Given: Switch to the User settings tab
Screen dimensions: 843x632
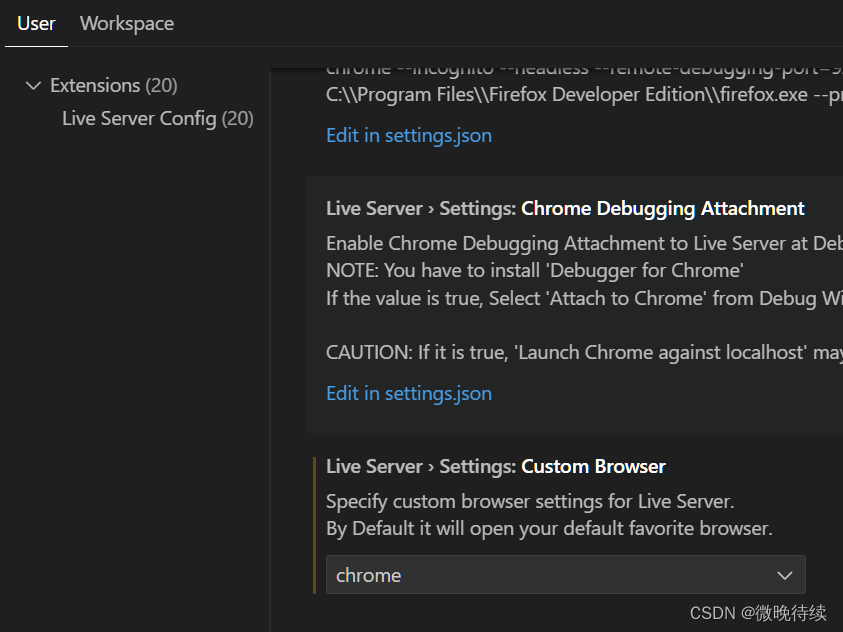Looking at the screenshot, I should click(37, 23).
